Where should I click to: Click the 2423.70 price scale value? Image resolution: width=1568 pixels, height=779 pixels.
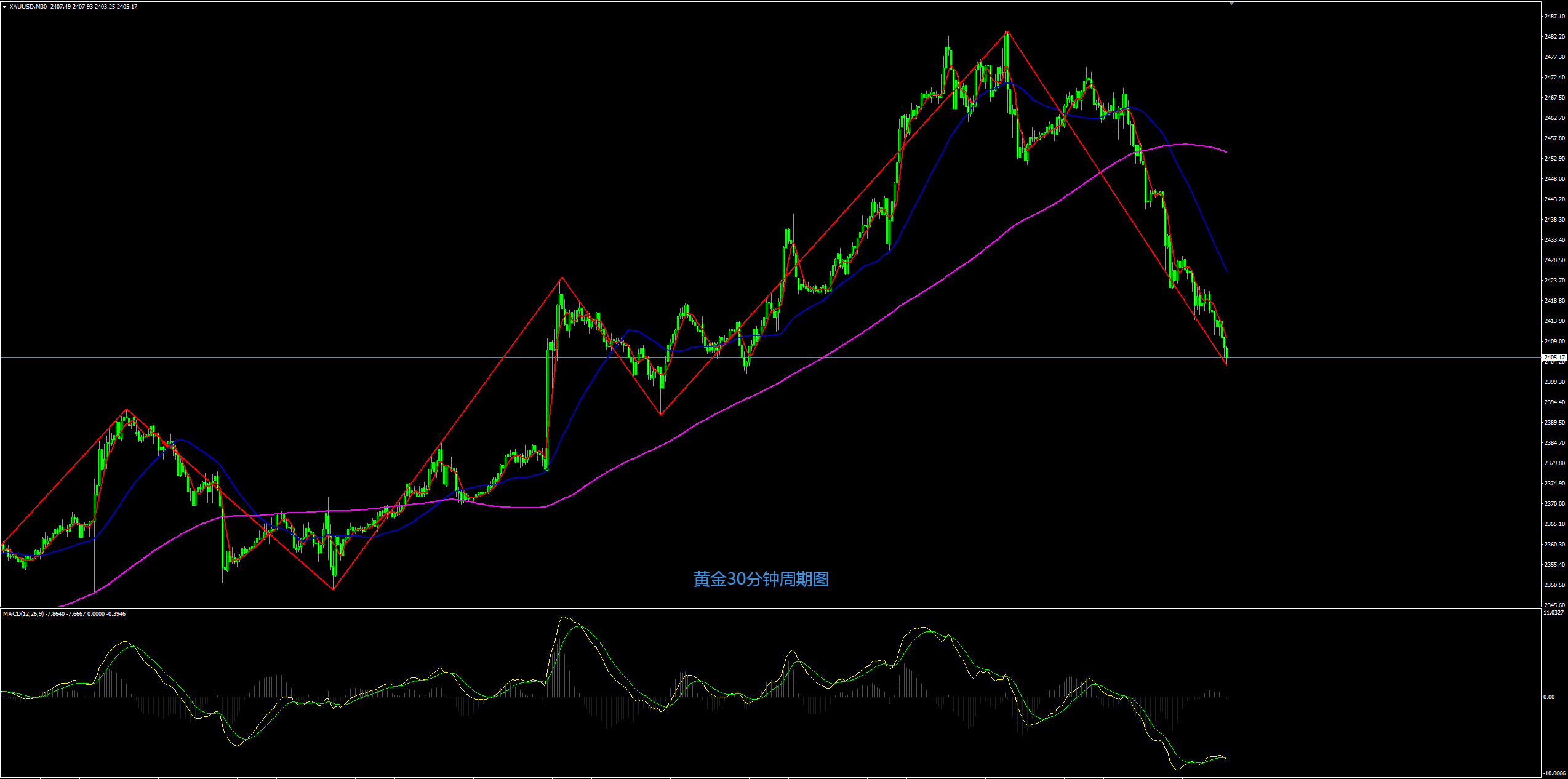[1554, 281]
